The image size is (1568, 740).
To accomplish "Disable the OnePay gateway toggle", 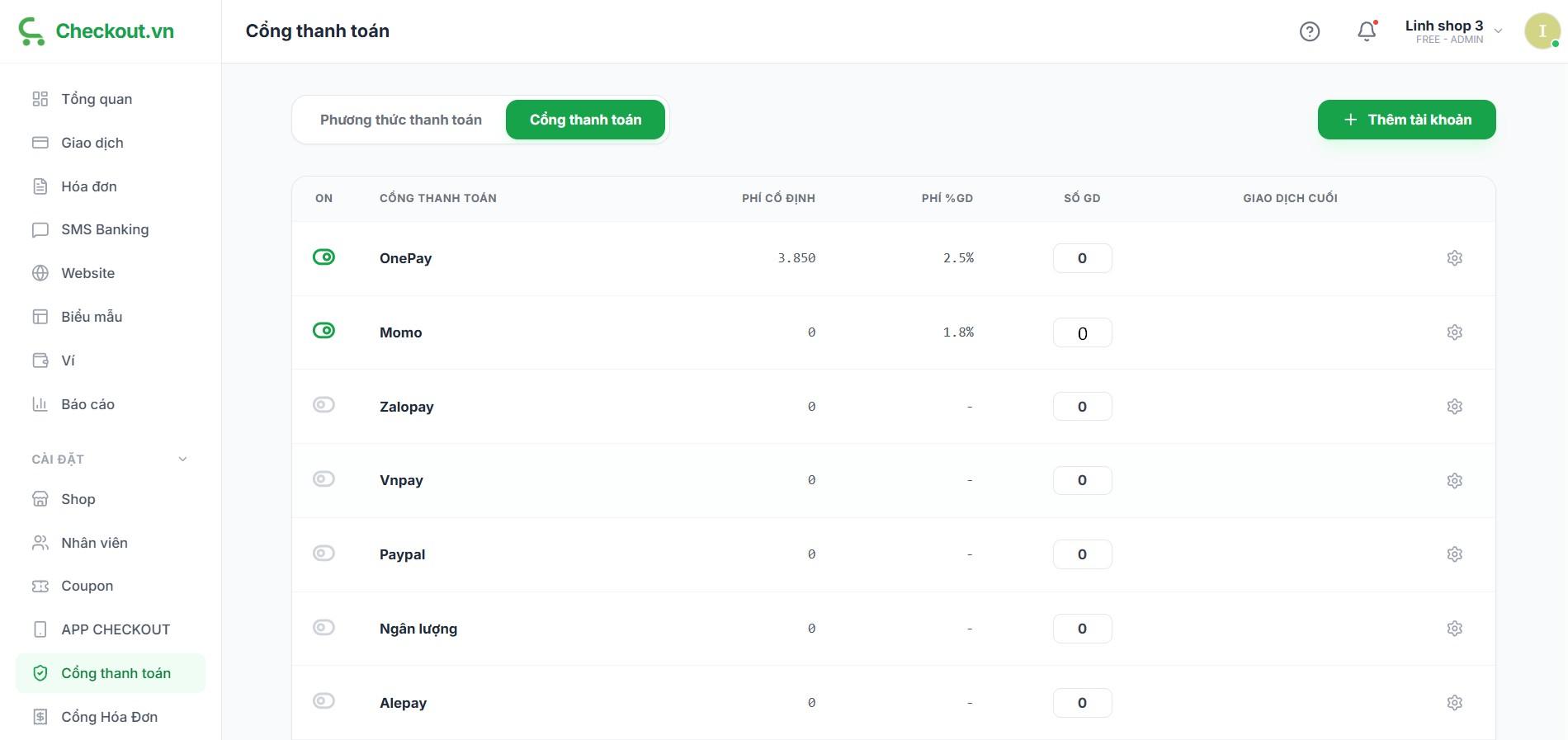I will (324, 257).
